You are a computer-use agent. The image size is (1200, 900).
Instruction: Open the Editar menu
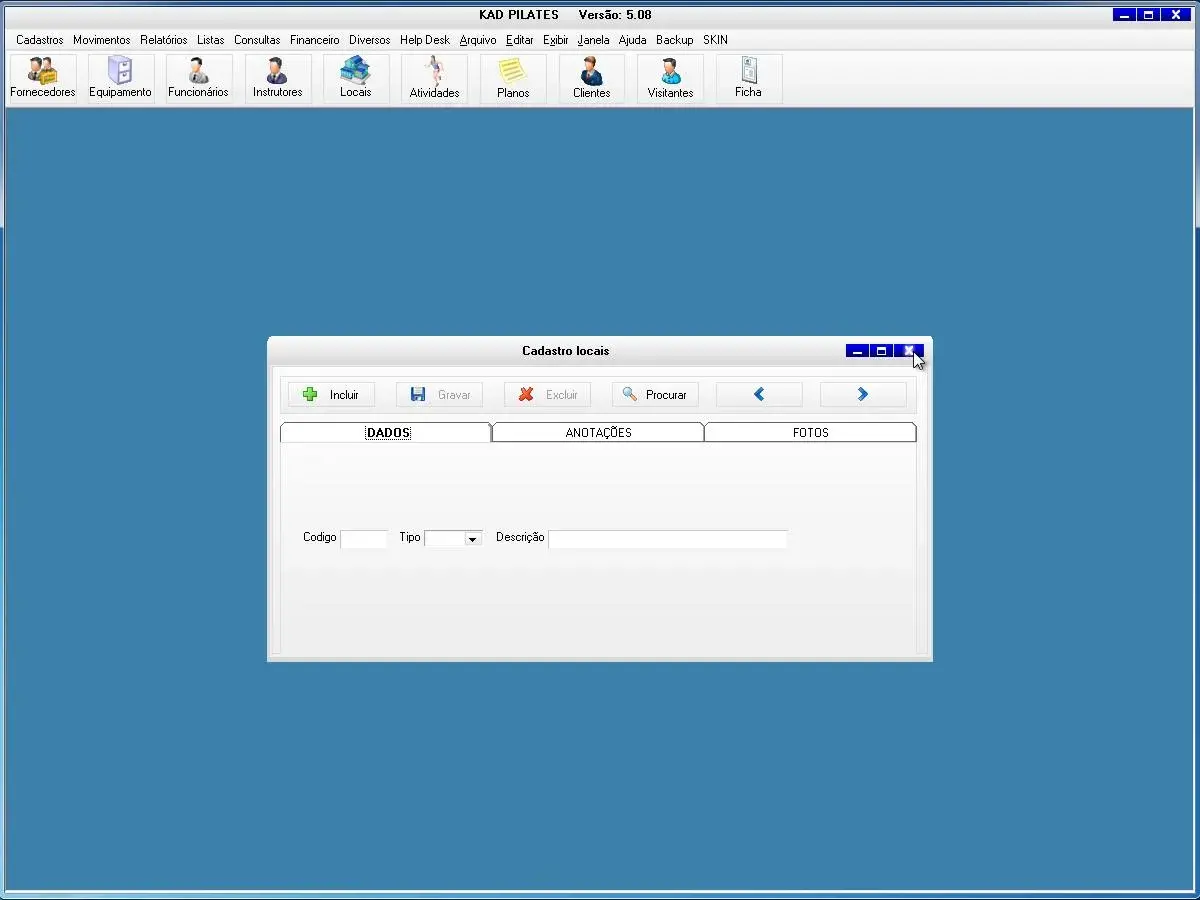pos(520,40)
